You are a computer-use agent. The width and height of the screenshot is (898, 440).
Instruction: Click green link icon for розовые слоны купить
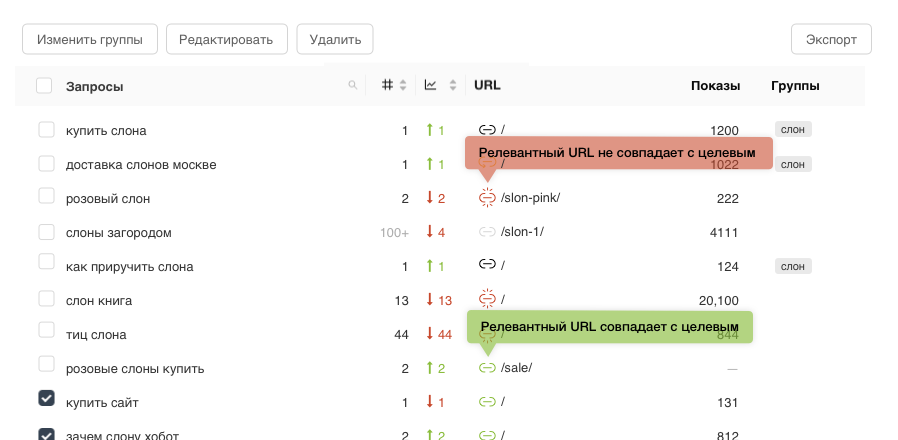click(487, 368)
